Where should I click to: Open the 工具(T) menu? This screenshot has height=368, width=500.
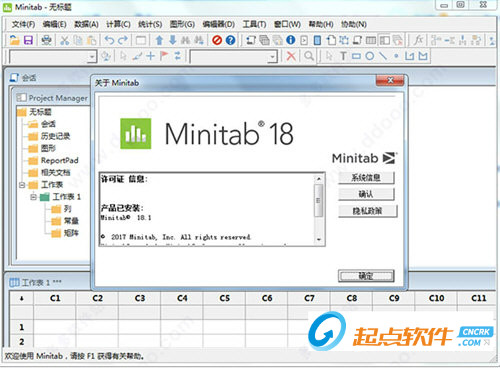tap(254, 24)
